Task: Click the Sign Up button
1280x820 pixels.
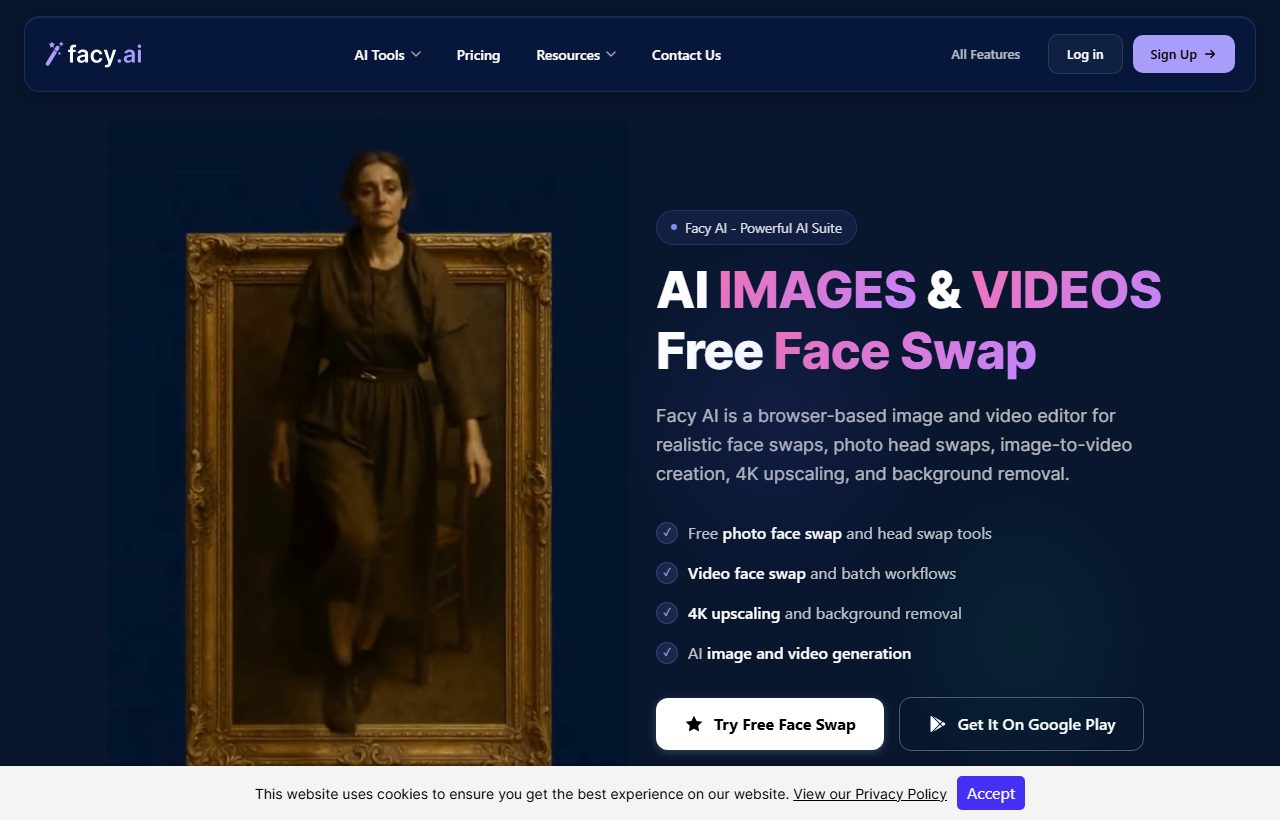Action: tap(1184, 54)
